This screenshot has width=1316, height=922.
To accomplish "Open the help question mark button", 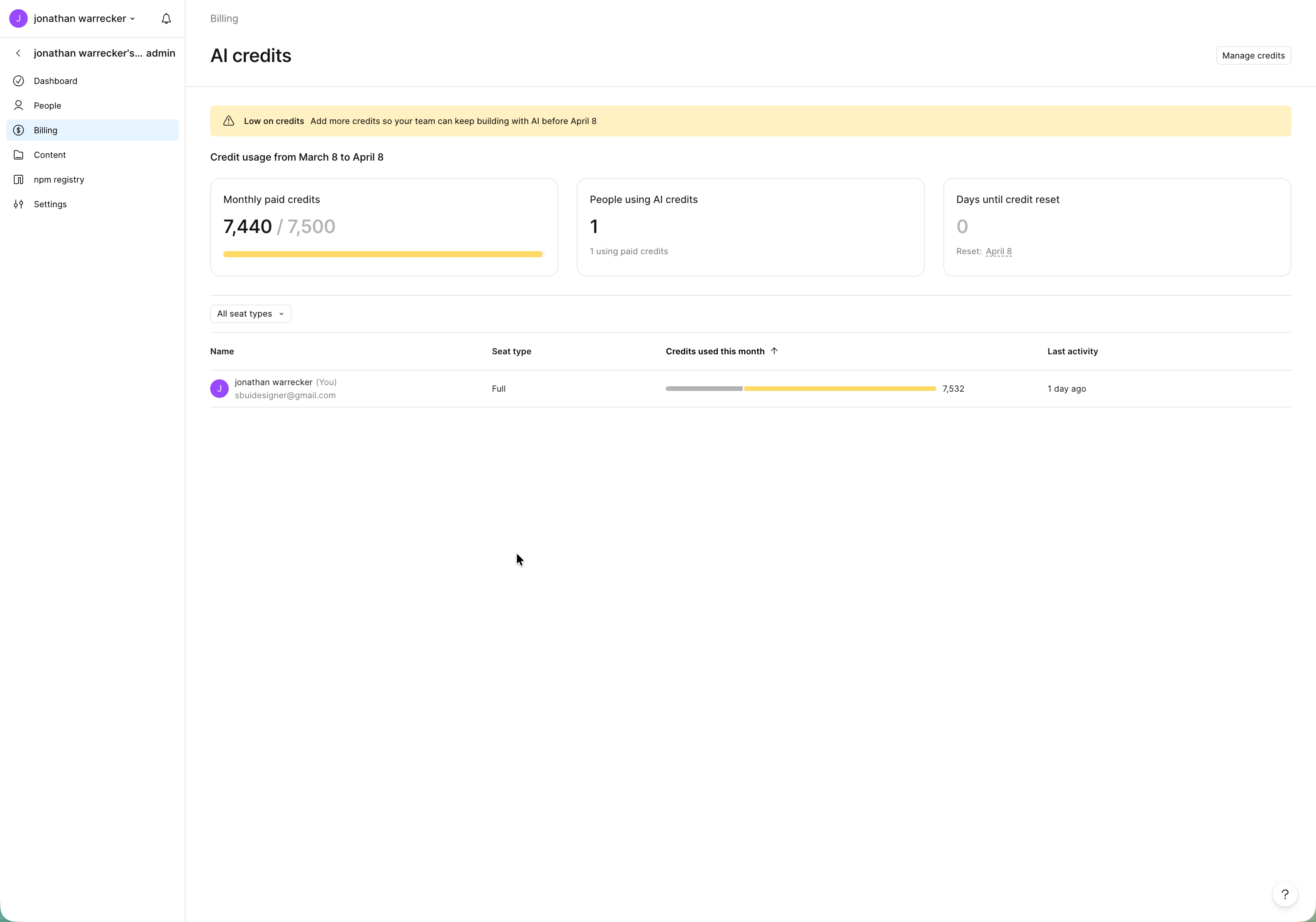I will [x=1284, y=894].
